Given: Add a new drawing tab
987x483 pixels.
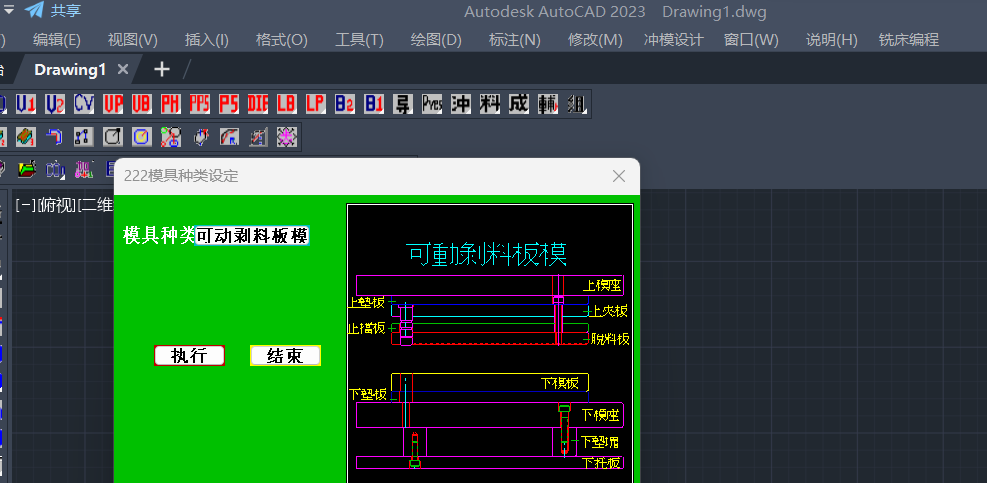Looking at the screenshot, I should point(162,69).
